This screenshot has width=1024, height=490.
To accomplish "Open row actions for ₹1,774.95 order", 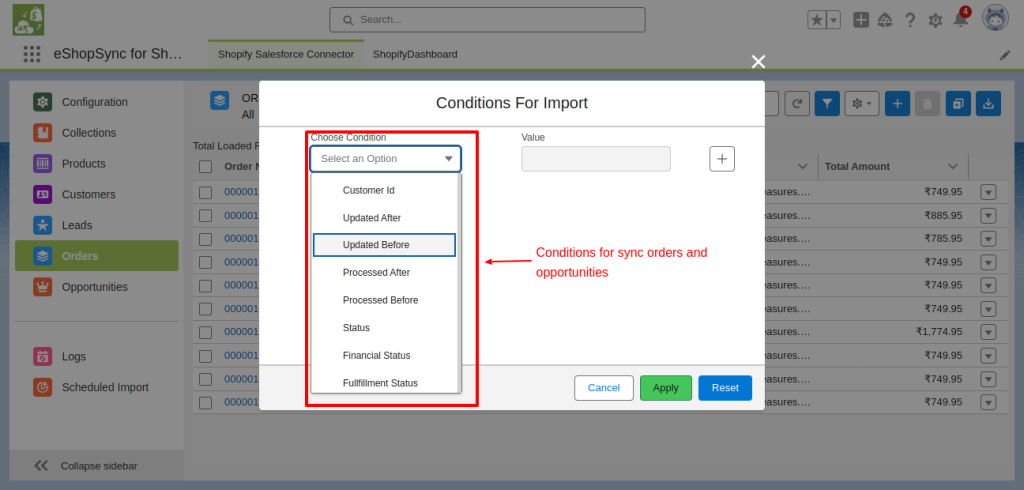I will tap(988, 332).
